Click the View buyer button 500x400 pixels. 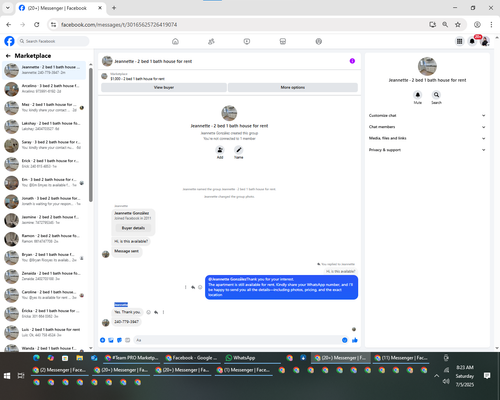point(164,87)
